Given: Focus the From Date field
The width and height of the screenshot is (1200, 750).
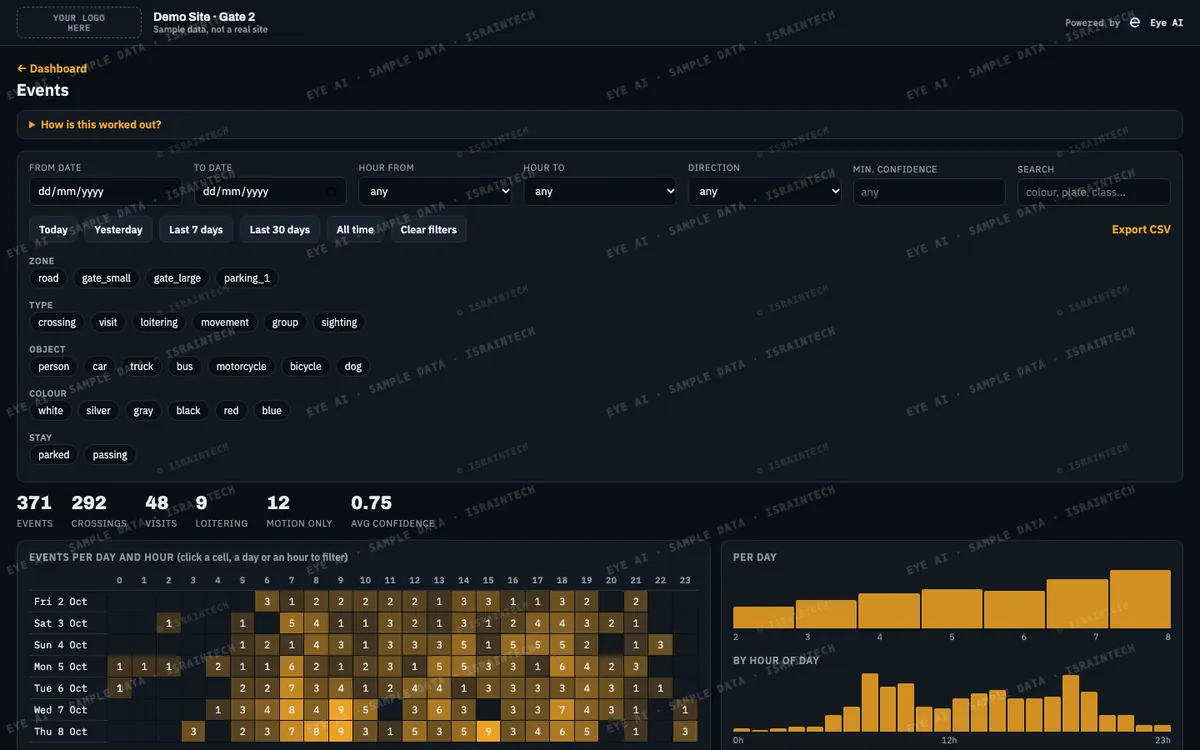Looking at the screenshot, I should (x=105, y=191).
